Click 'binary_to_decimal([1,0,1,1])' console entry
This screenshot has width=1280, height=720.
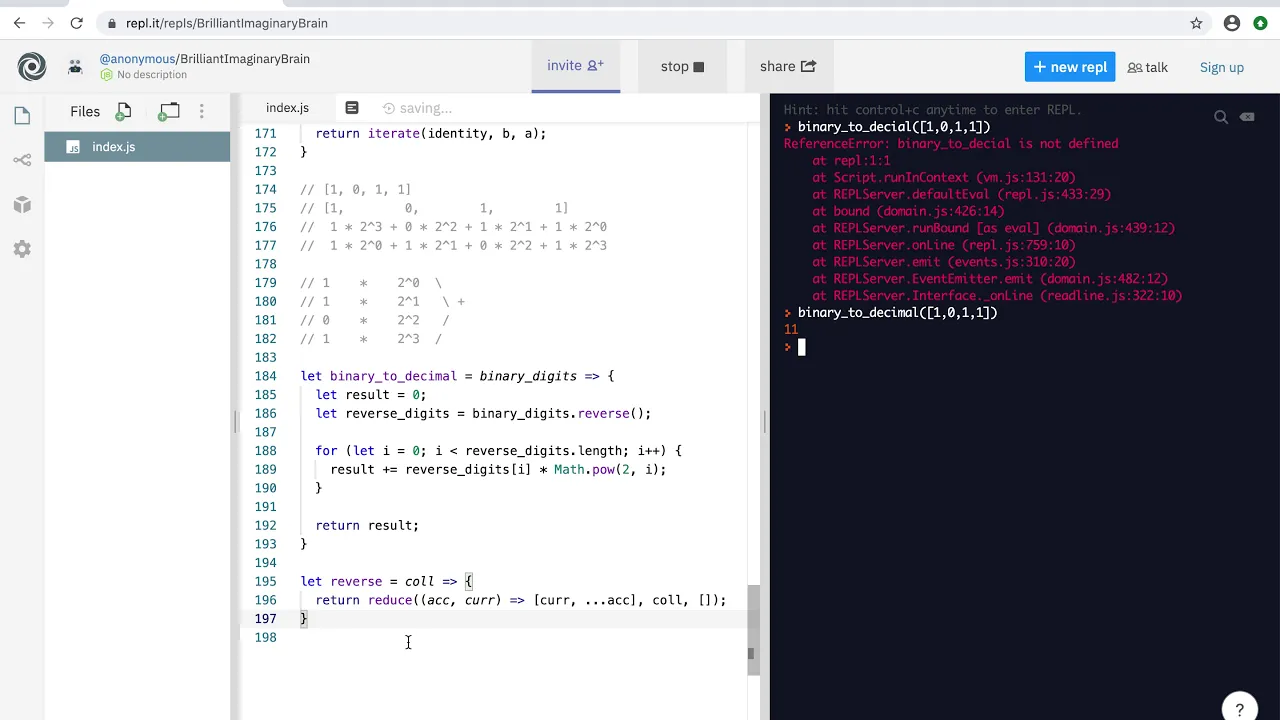897,313
